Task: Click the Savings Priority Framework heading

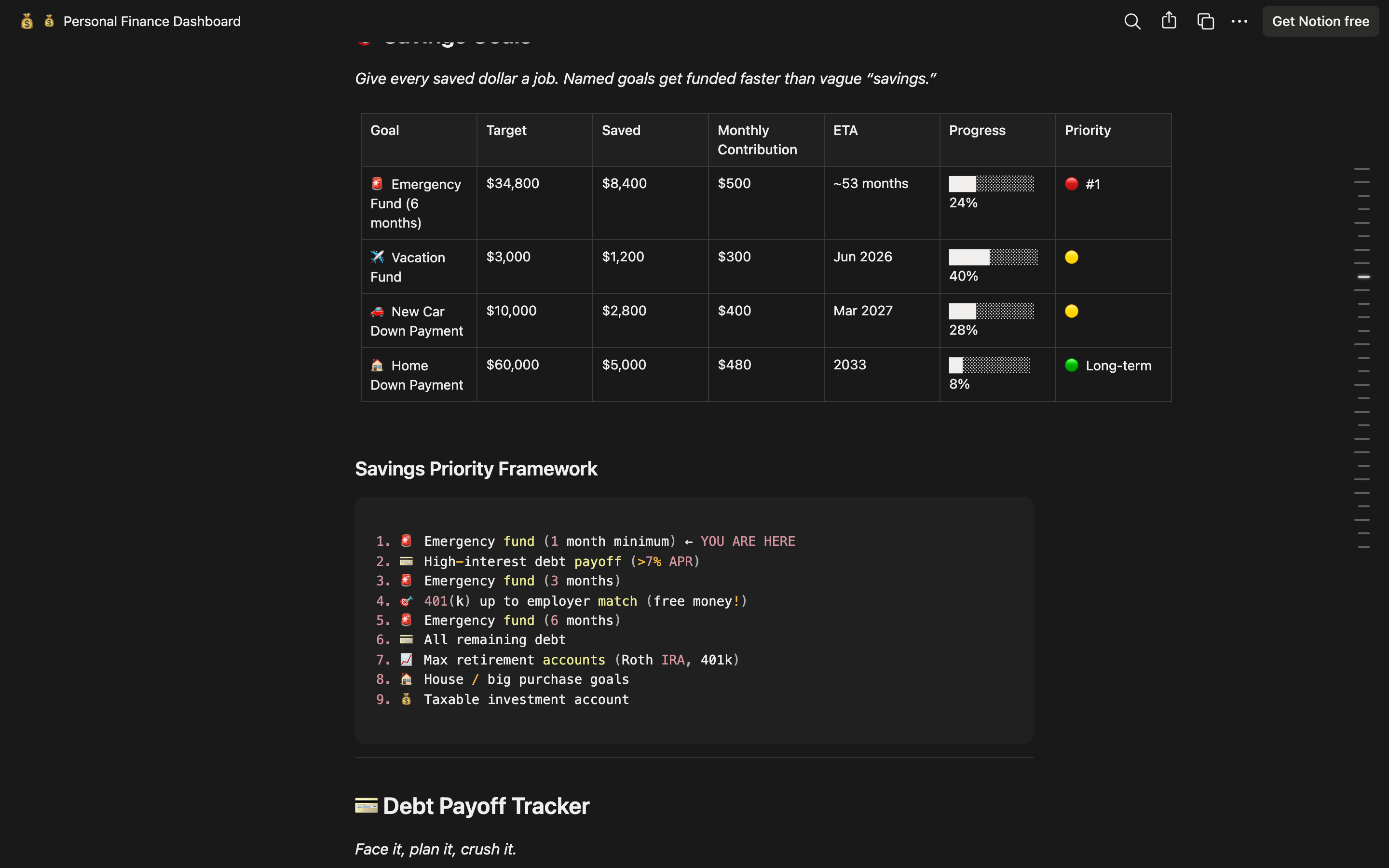Action: [476, 468]
